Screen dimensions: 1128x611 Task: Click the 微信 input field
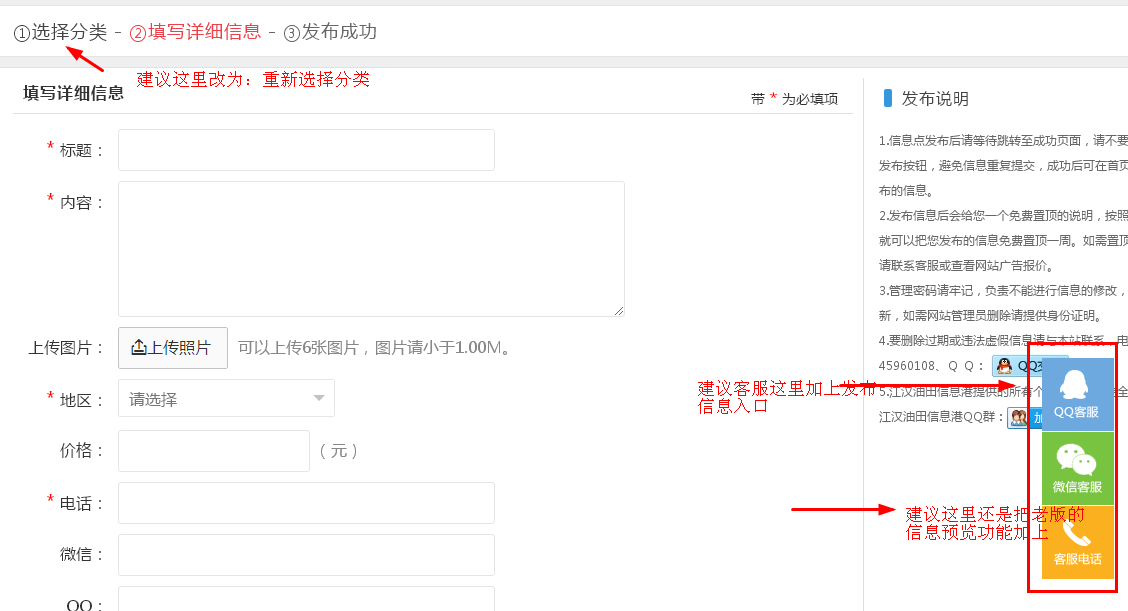[x=306, y=555]
